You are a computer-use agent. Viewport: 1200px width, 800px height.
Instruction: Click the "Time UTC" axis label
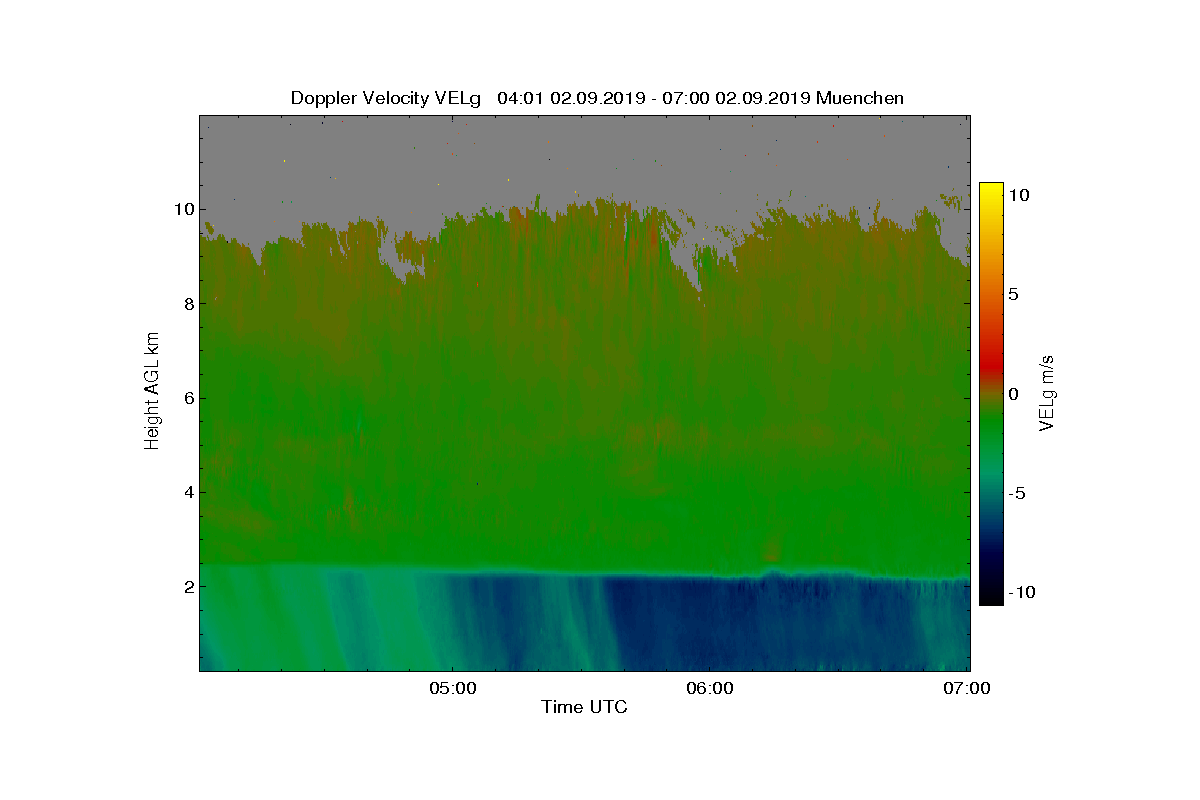585,707
